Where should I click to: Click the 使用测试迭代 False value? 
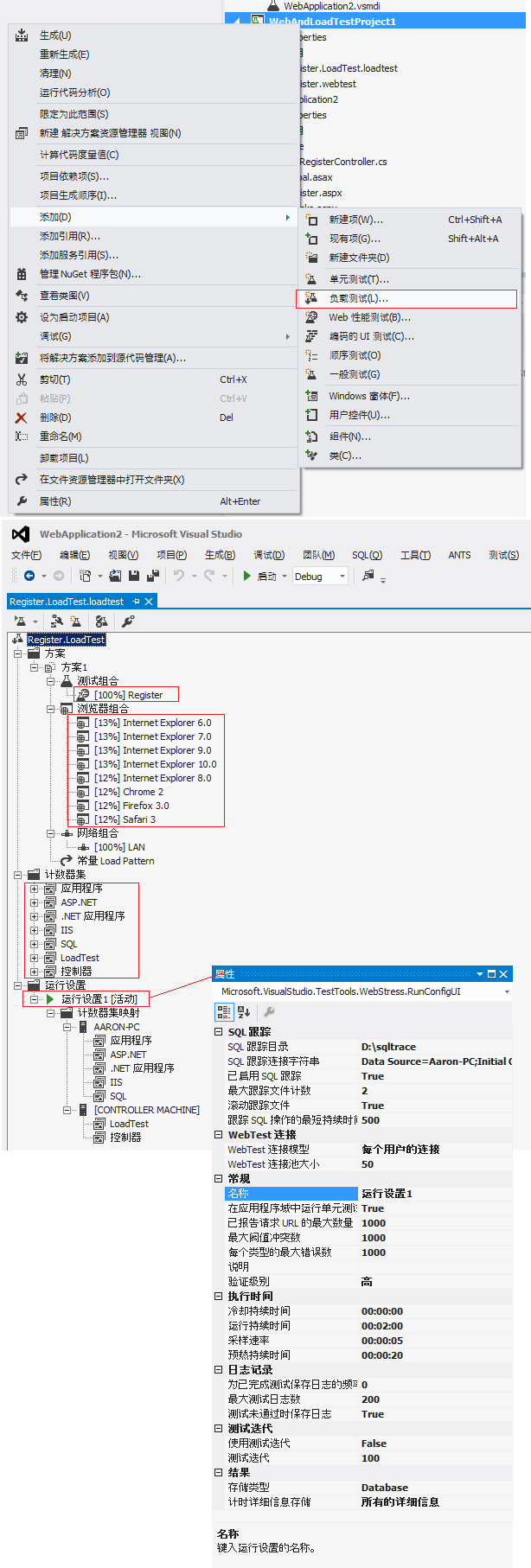coord(435,1444)
